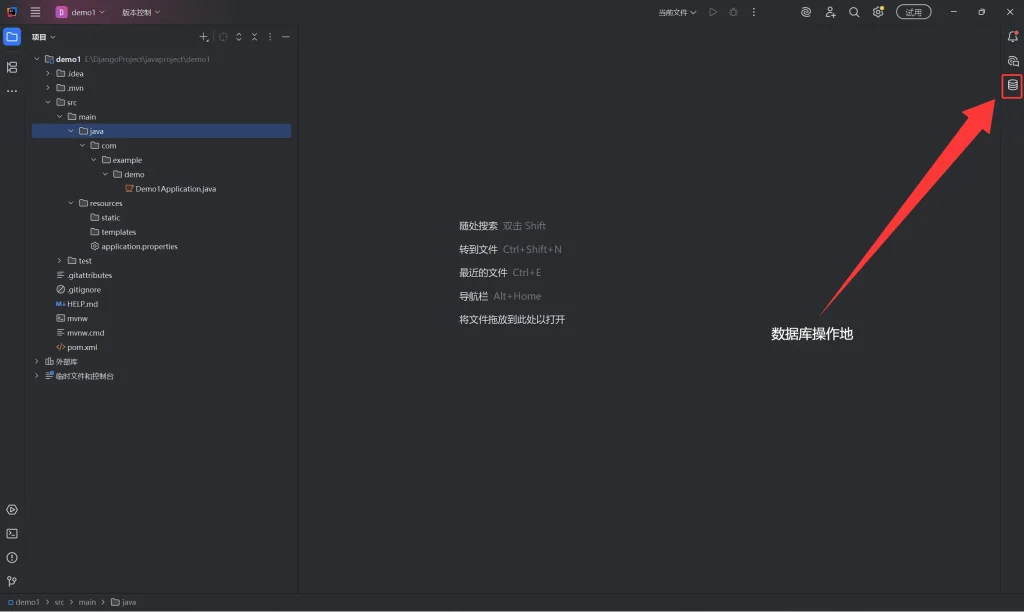Viewport: 1024px width, 612px height.
Task: Open IDE settings gear icon
Action: (x=878, y=12)
